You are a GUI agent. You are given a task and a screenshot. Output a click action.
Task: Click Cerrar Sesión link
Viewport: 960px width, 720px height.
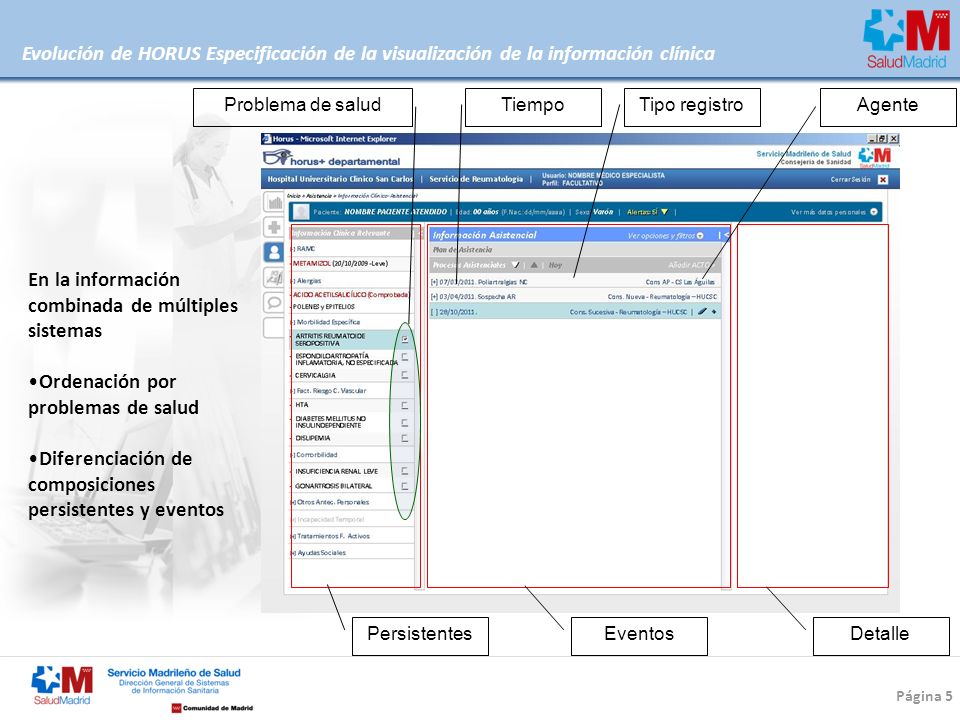850,179
